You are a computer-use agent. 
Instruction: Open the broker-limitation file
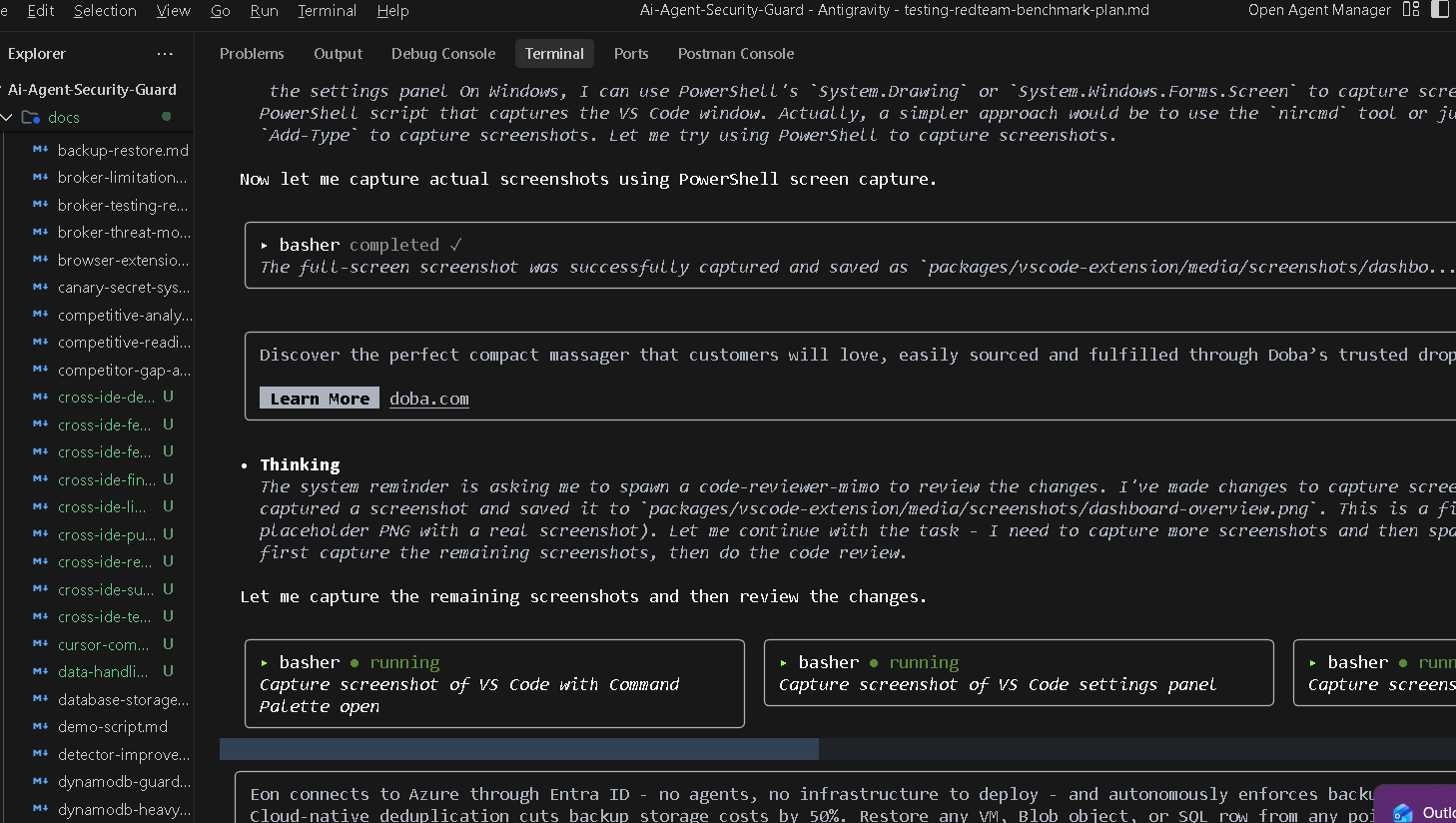(x=122, y=177)
